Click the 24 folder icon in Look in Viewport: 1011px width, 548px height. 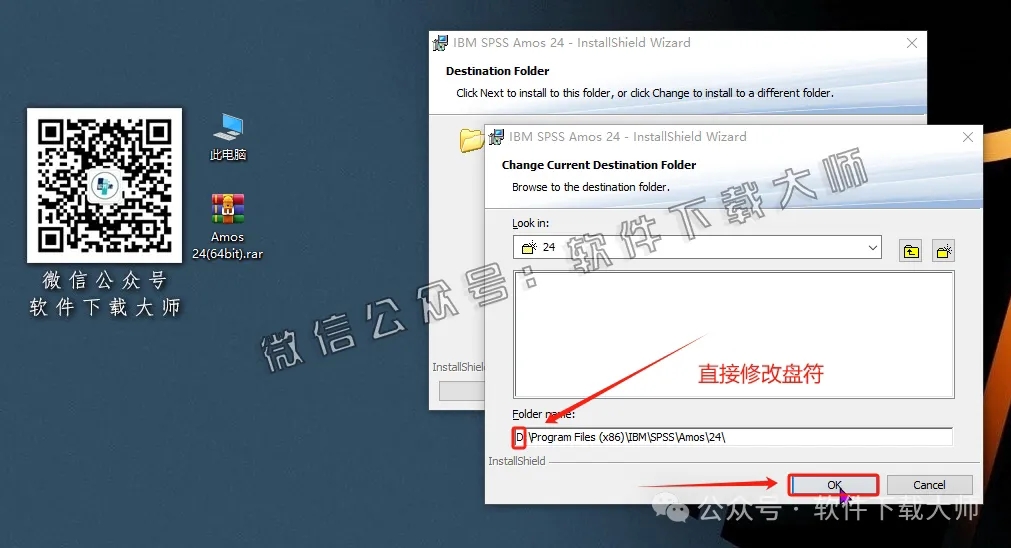tap(529, 248)
